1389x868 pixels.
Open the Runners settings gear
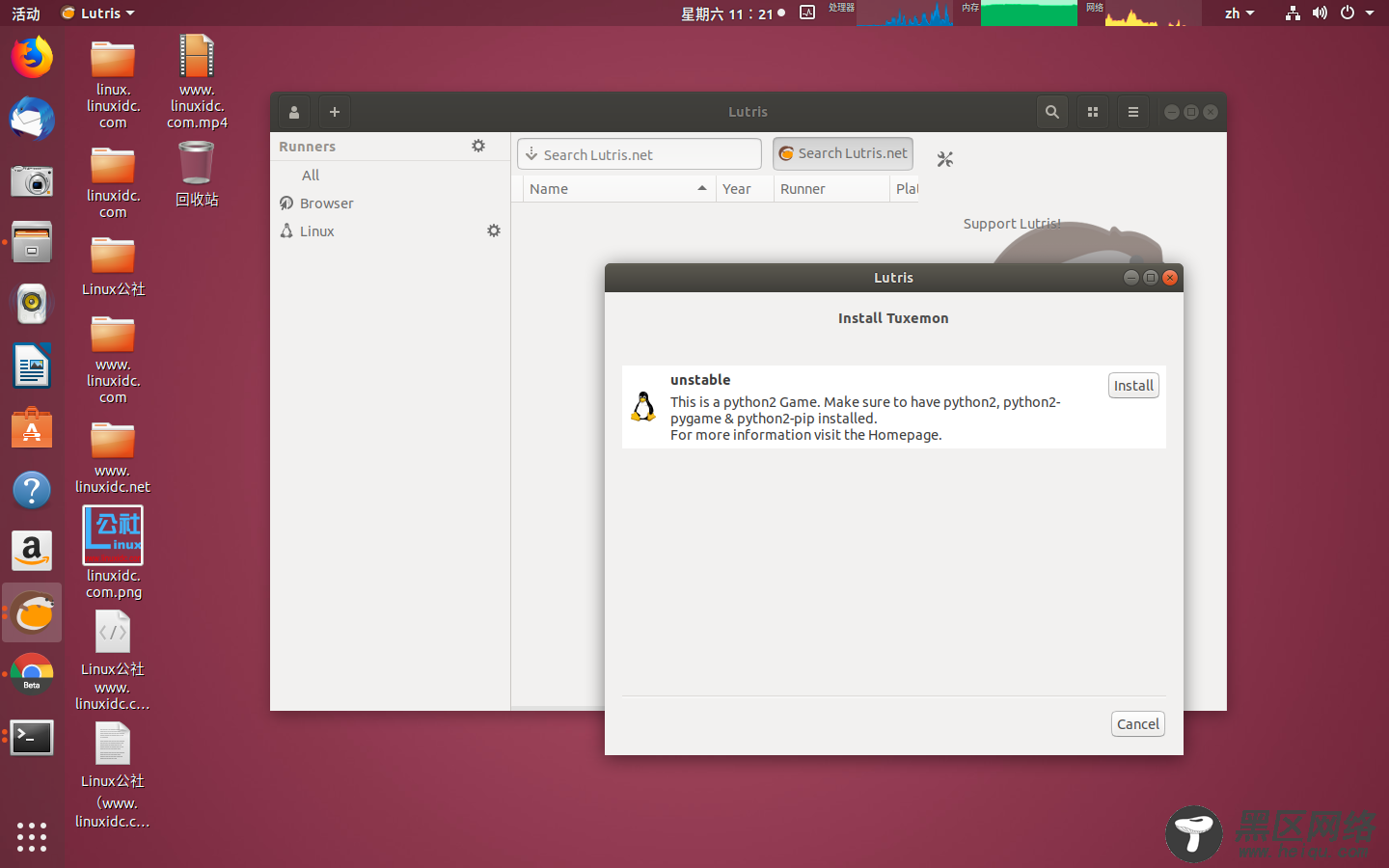(x=478, y=146)
